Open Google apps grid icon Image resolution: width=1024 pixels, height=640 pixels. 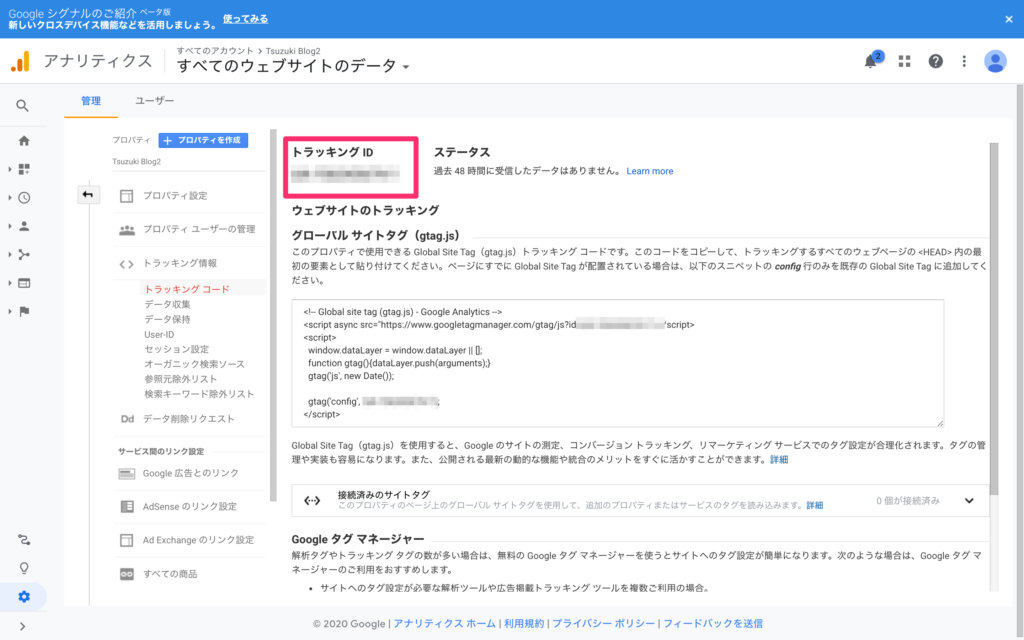(904, 61)
